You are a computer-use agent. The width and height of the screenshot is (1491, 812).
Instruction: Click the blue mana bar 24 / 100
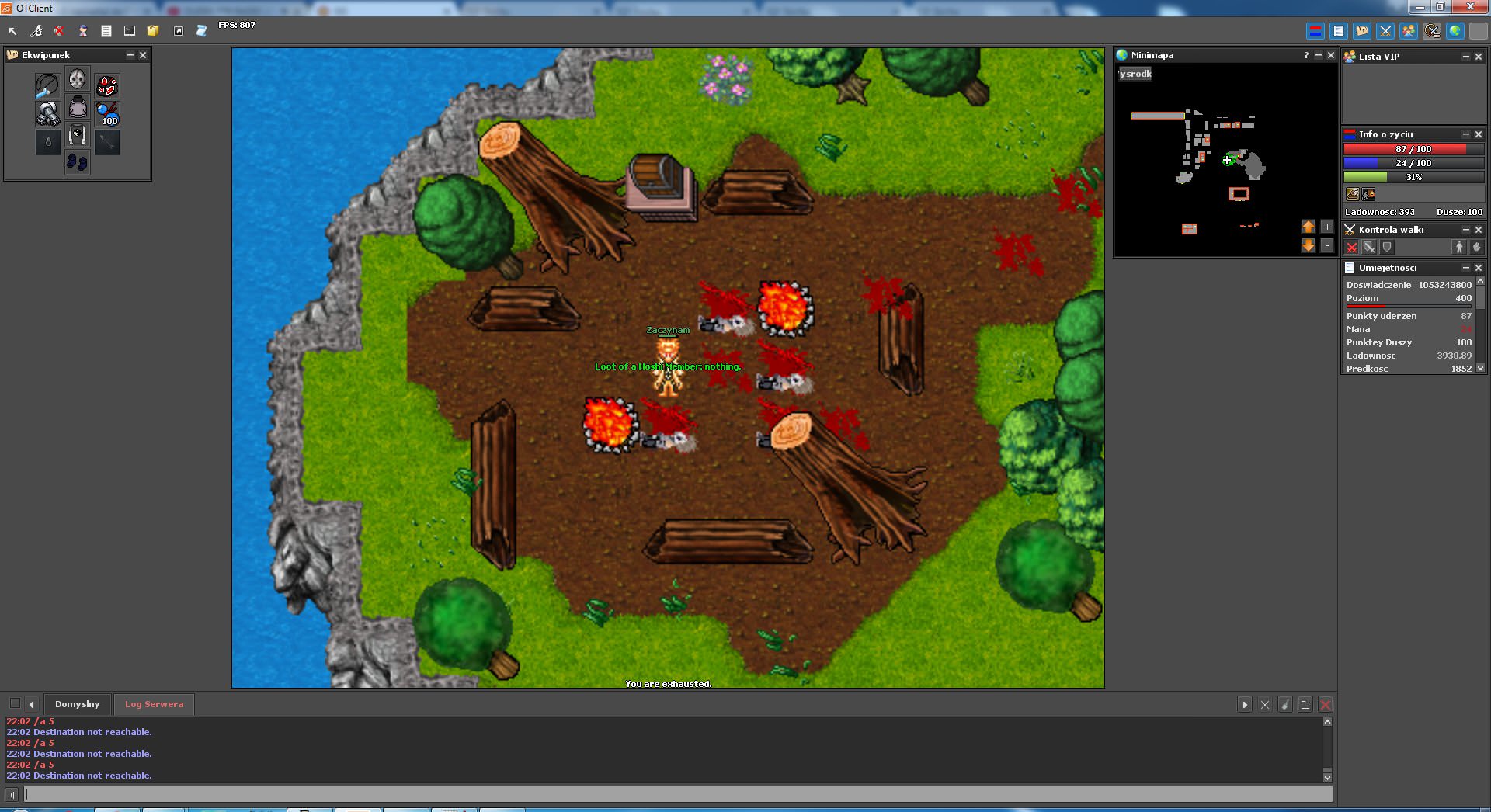click(x=1413, y=163)
